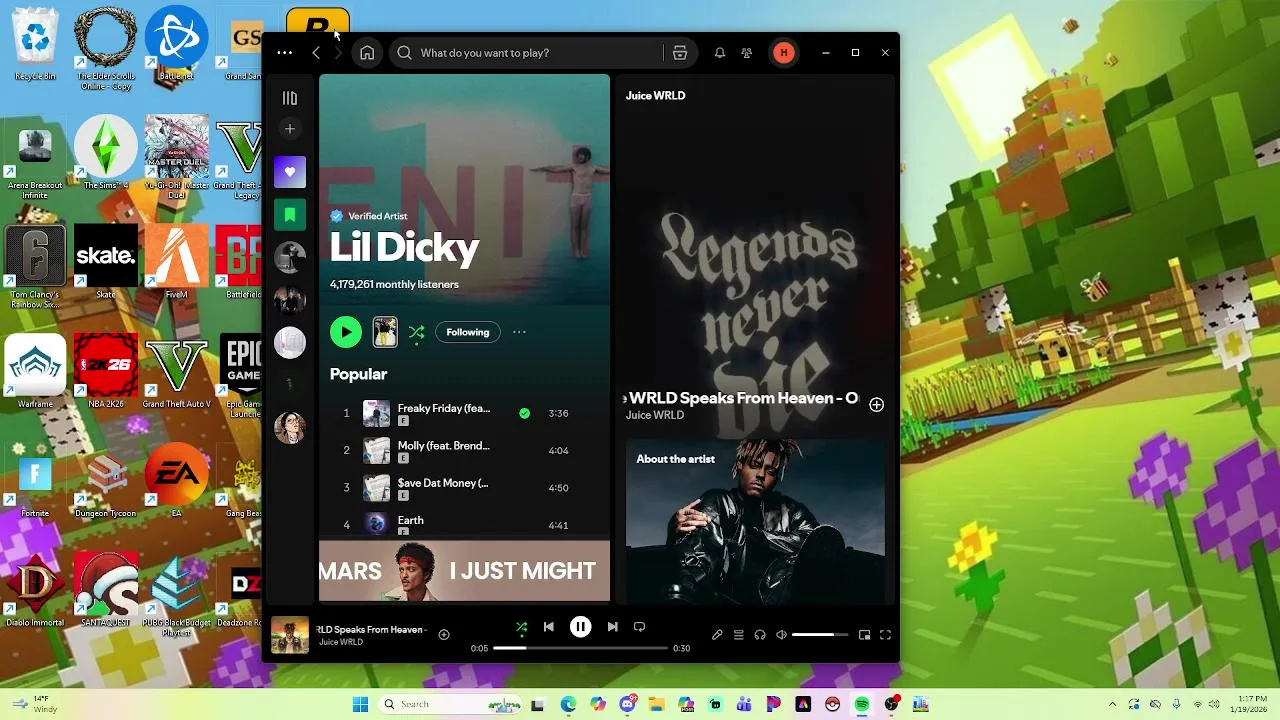Image resolution: width=1280 pixels, height=720 pixels.
Task: Create playlist with the plus icon in sidebar
Action: pyautogui.click(x=290, y=128)
